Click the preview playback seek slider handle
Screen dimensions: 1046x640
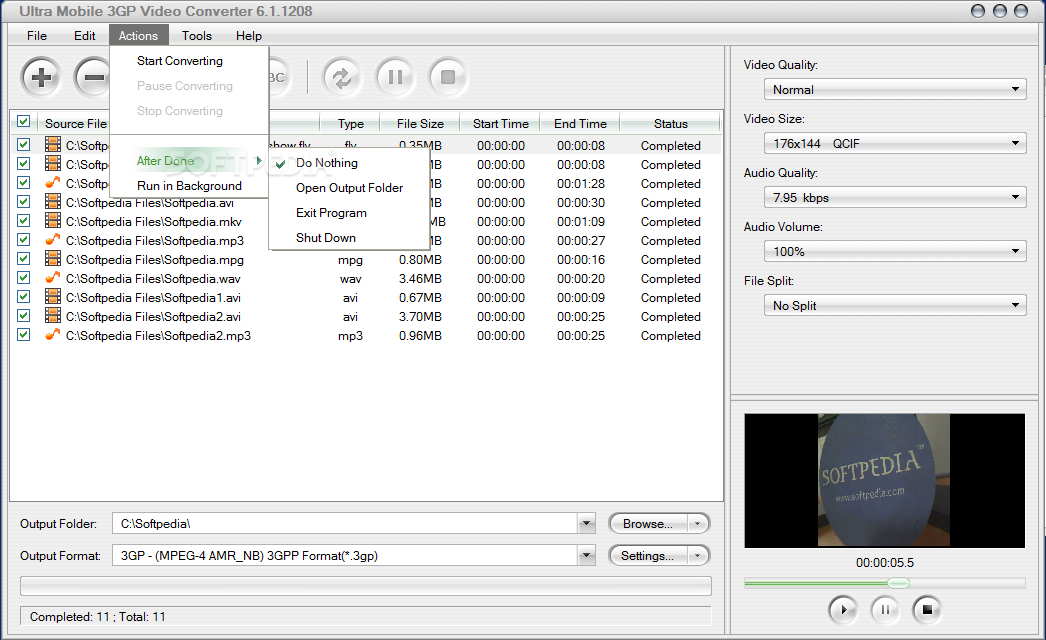point(899,583)
